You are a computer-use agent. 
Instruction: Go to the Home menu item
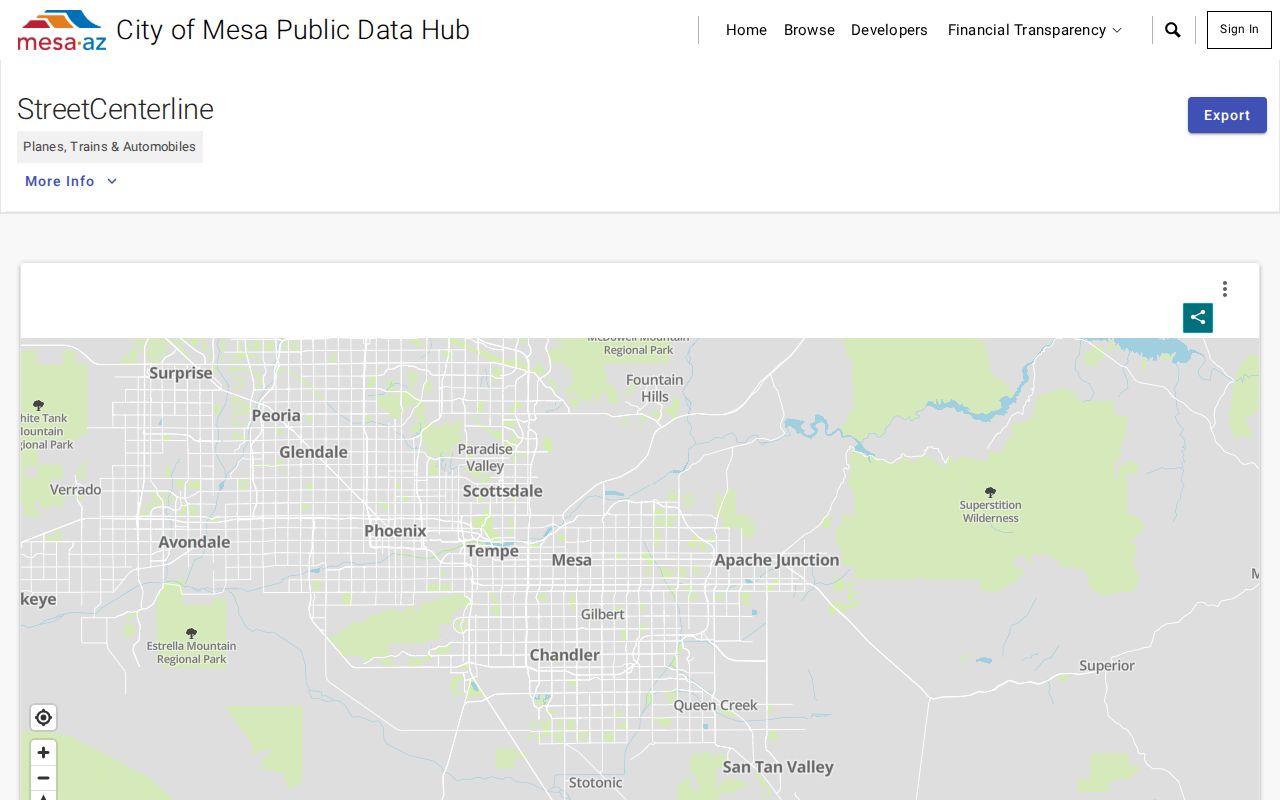746,30
